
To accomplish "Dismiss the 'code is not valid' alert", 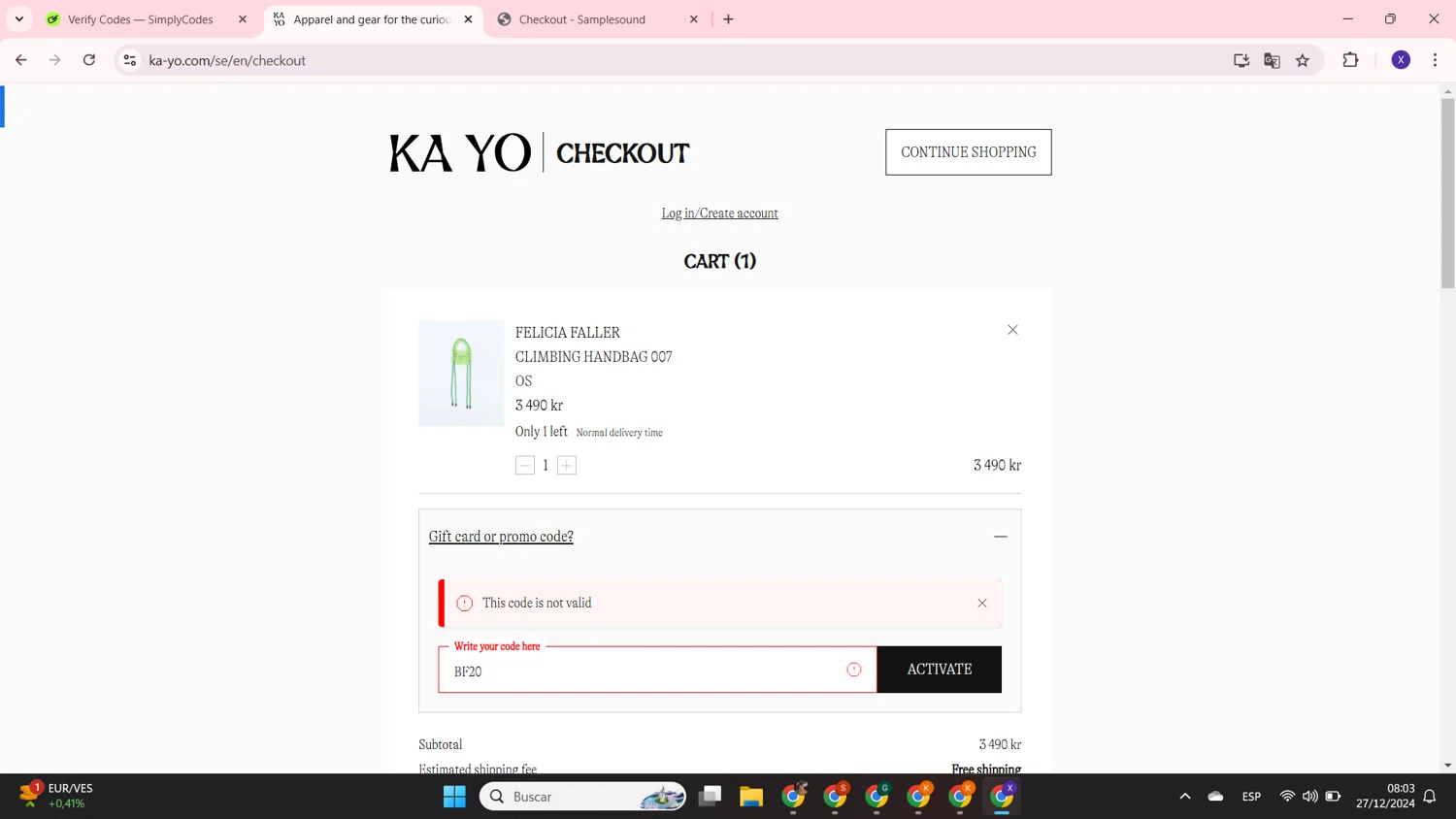I will tap(982, 604).
